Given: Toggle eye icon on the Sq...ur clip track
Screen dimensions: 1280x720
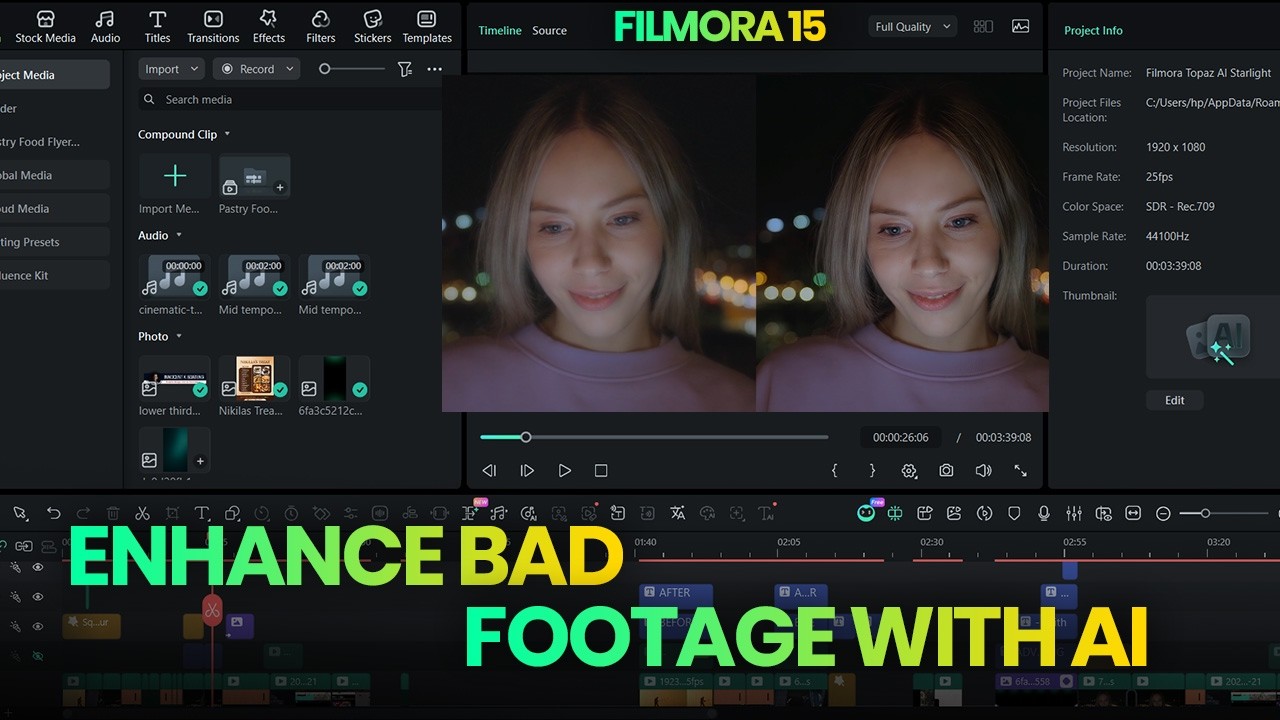Looking at the screenshot, I should (x=38, y=626).
